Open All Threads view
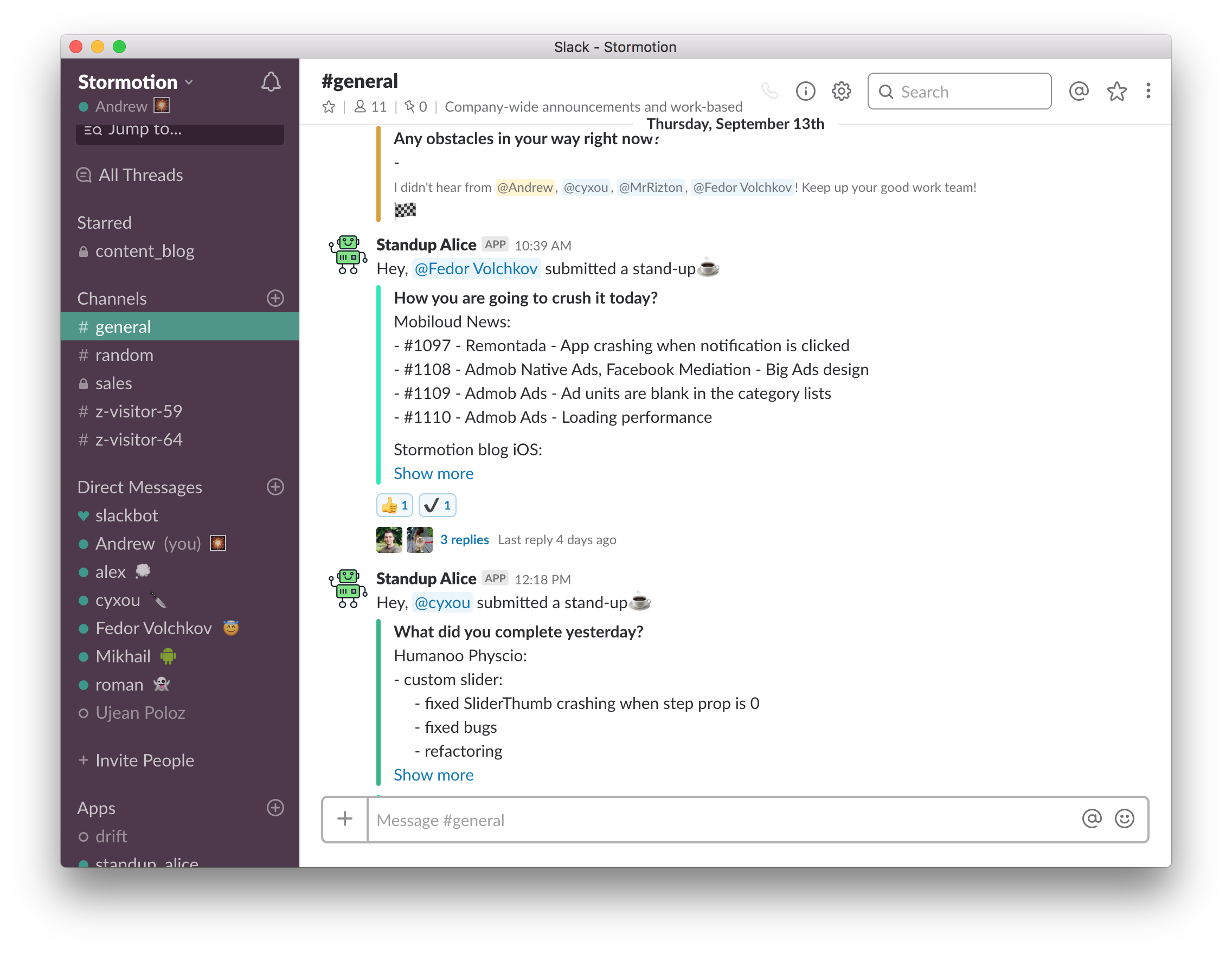Image resolution: width=1232 pixels, height=954 pixels. 140,175
